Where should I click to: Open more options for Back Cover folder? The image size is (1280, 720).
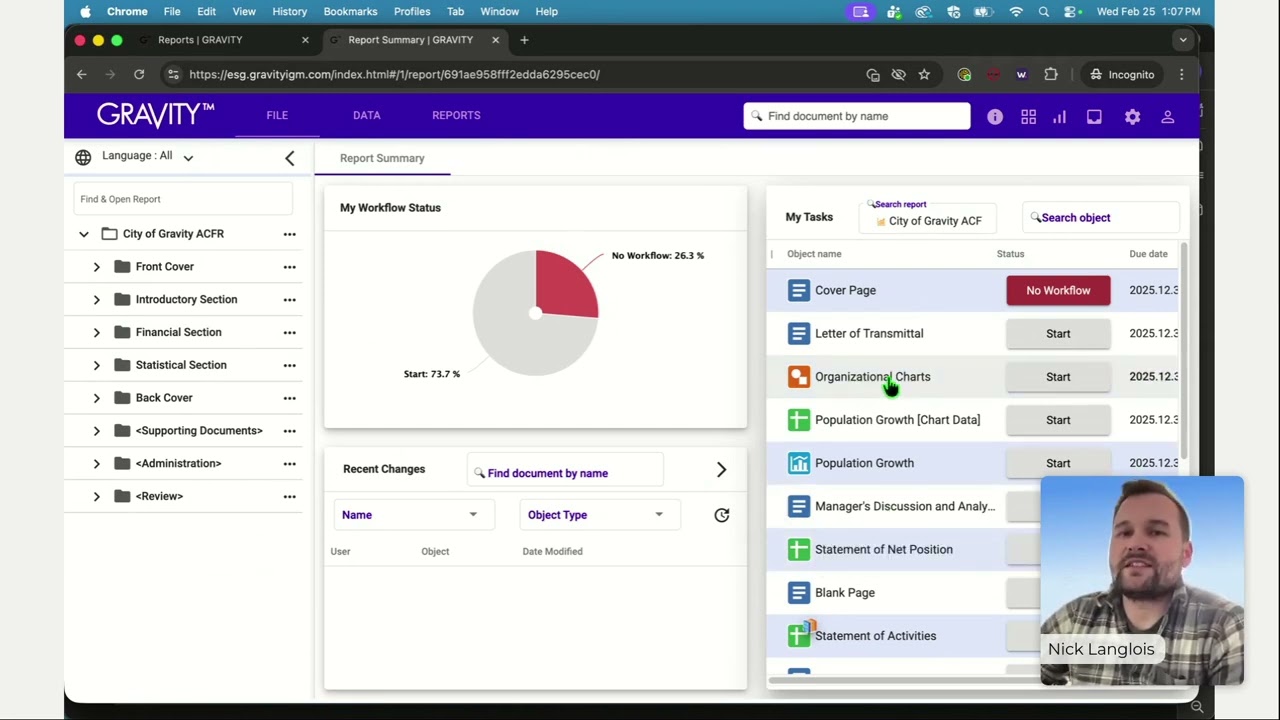(x=289, y=398)
